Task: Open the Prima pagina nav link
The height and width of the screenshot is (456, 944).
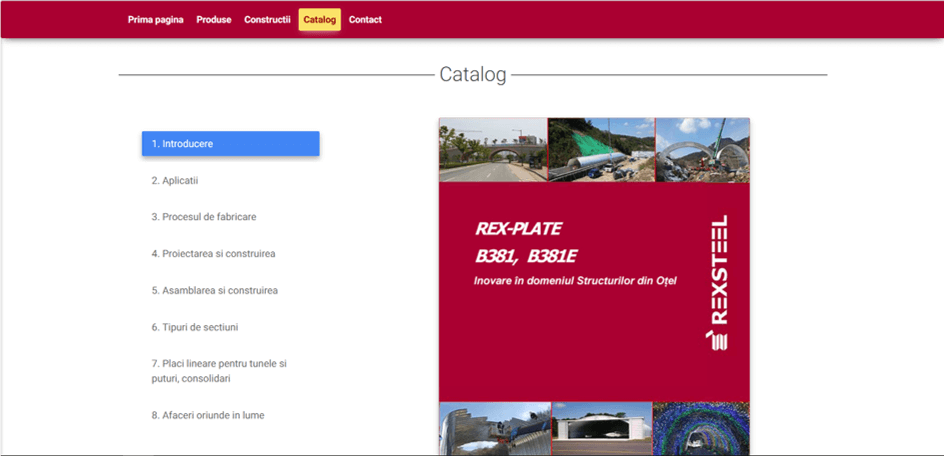Action: click(155, 20)
